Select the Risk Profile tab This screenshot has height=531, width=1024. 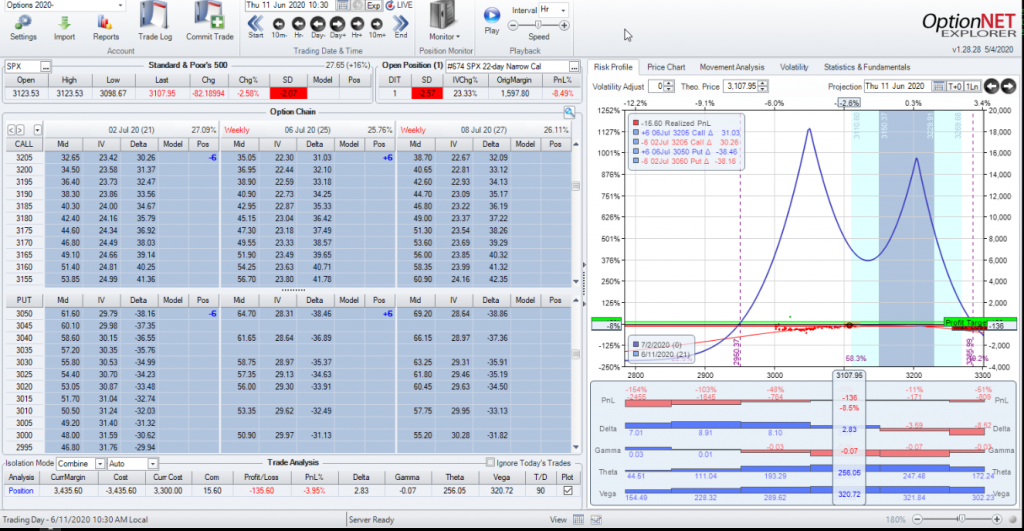coord(613,67)
